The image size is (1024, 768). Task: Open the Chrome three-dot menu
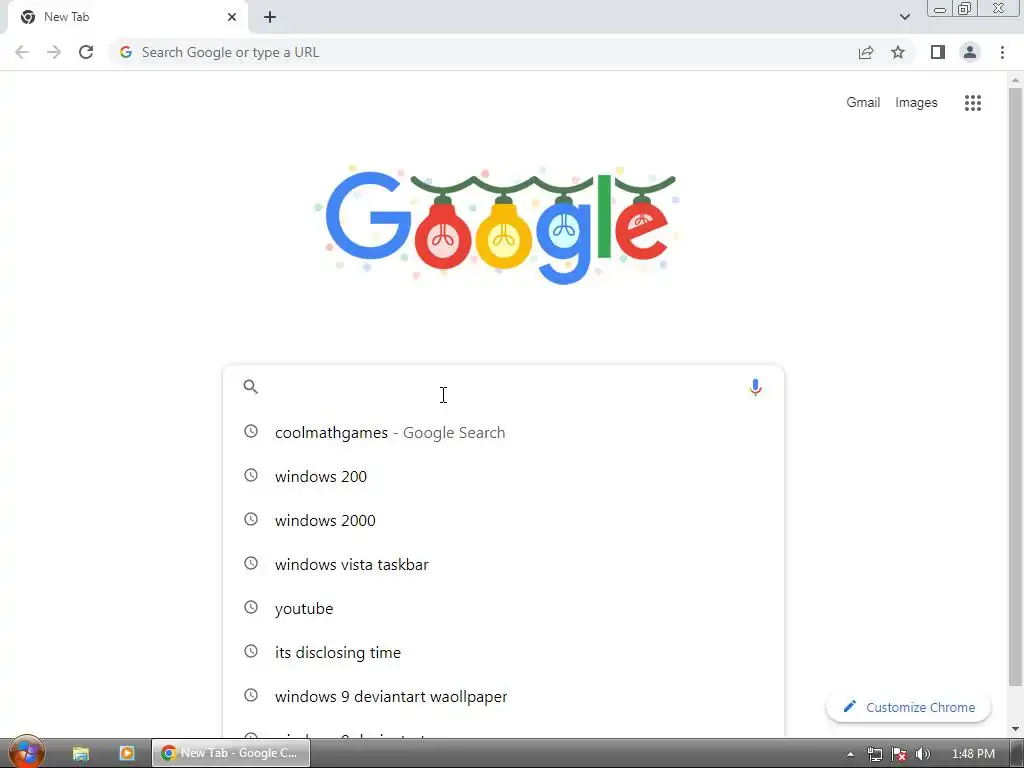pos(1002,52)
